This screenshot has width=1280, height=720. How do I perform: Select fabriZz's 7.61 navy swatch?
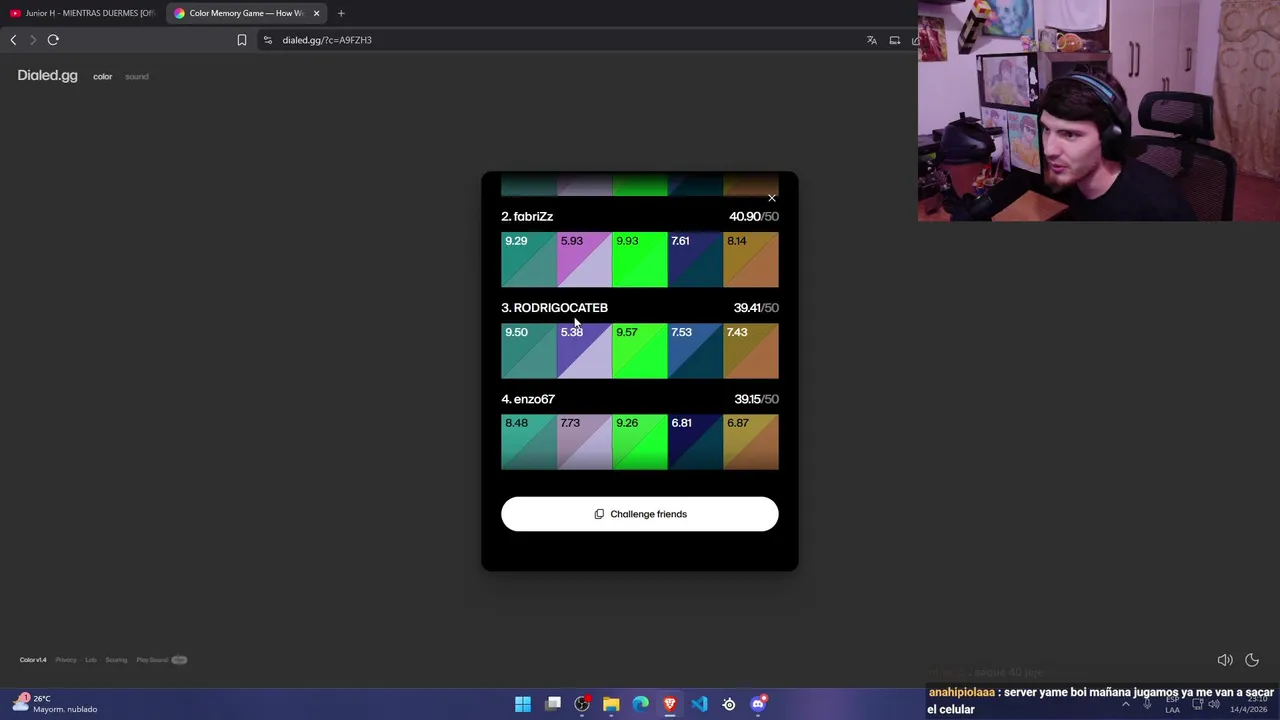[695, 260]
